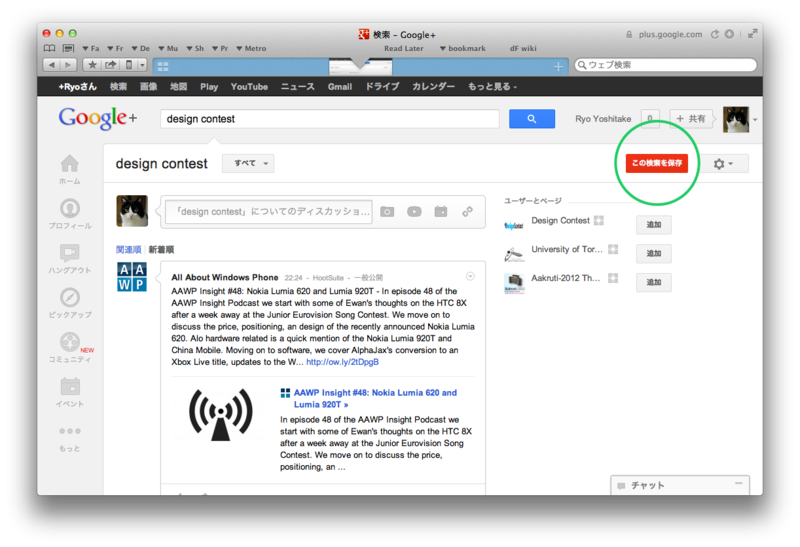Open the dF wiki bookmark
Viewport: 800px width, 547px height.
coord(523,48)
